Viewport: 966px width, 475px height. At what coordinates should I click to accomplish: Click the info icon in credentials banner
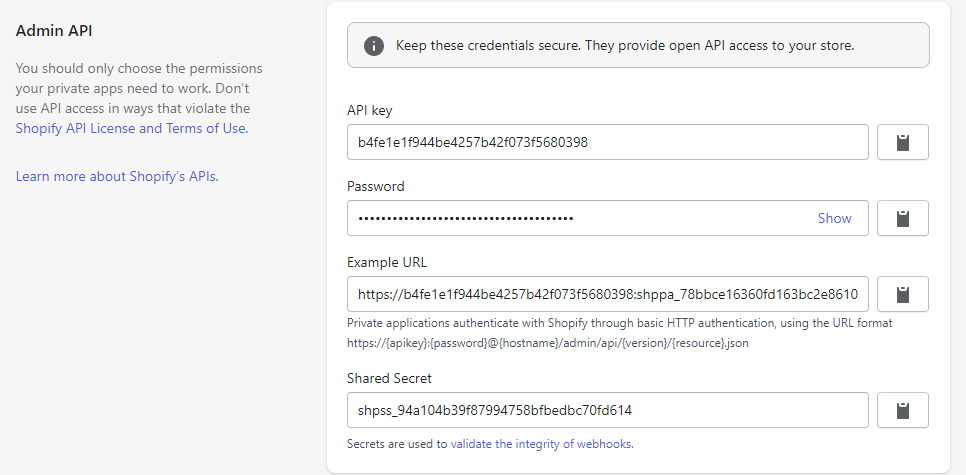pos(374,46)
